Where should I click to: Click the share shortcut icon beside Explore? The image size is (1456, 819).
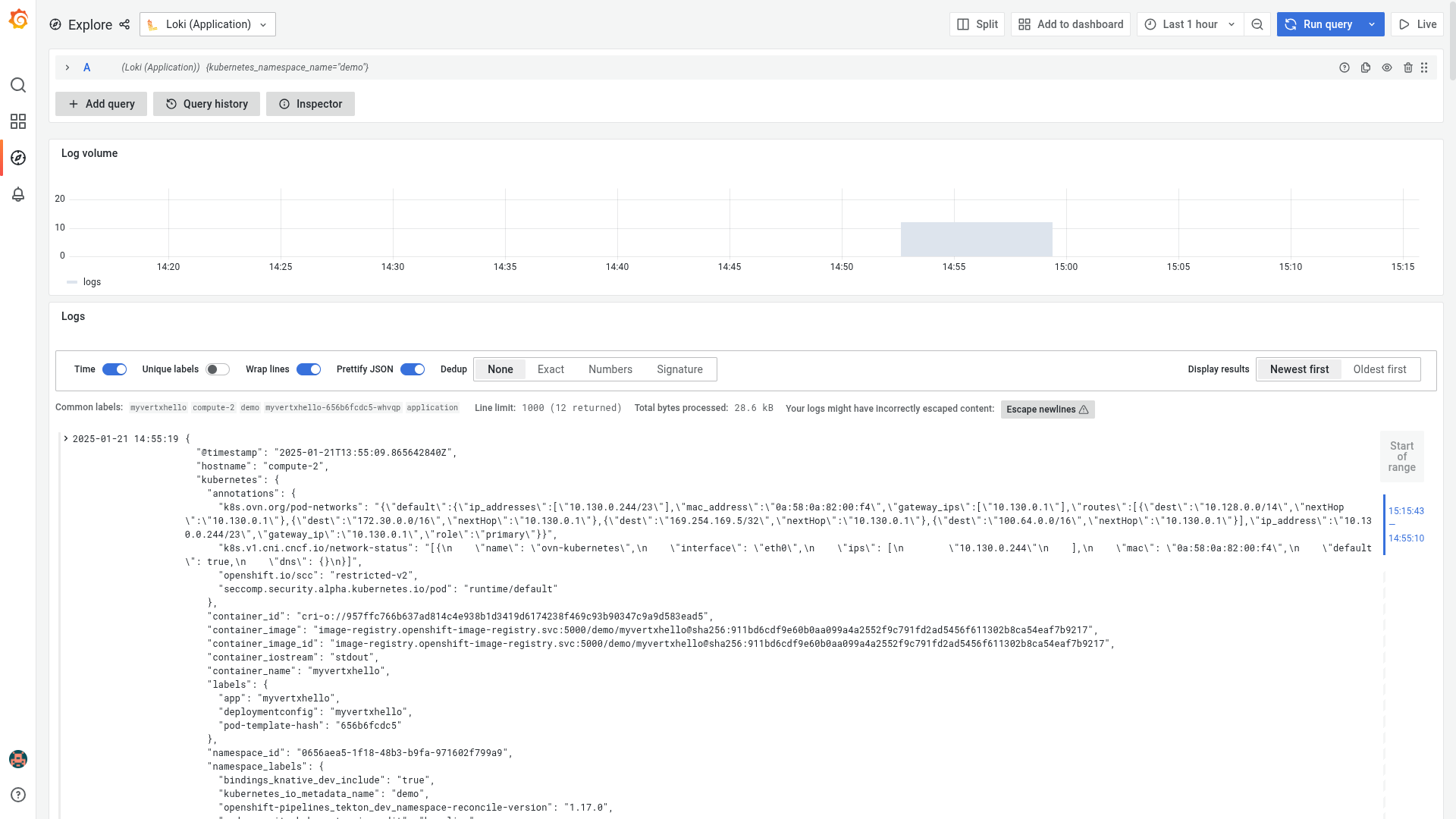124,24
